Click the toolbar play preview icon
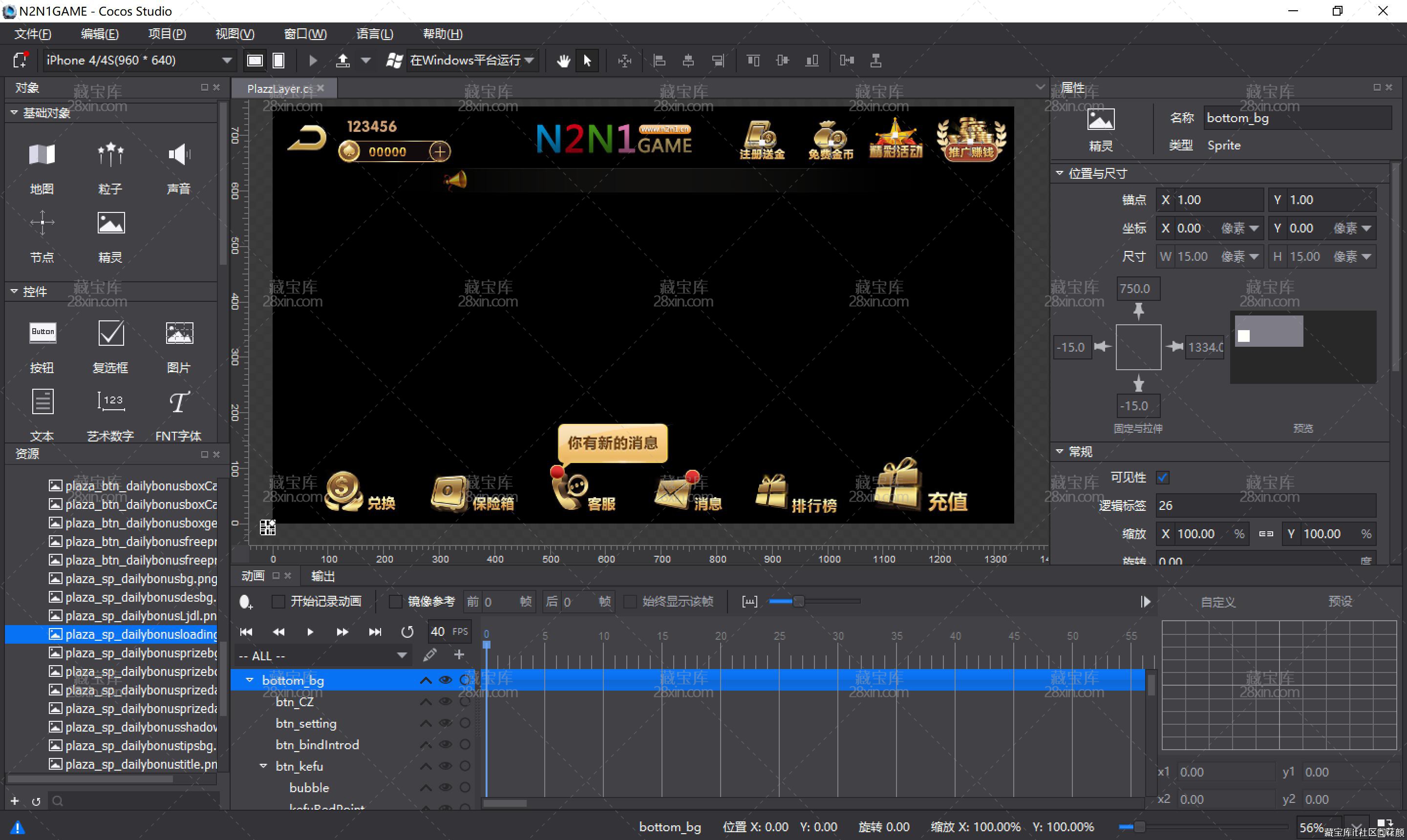The image size is (1407, 840). tap(313, 61)
